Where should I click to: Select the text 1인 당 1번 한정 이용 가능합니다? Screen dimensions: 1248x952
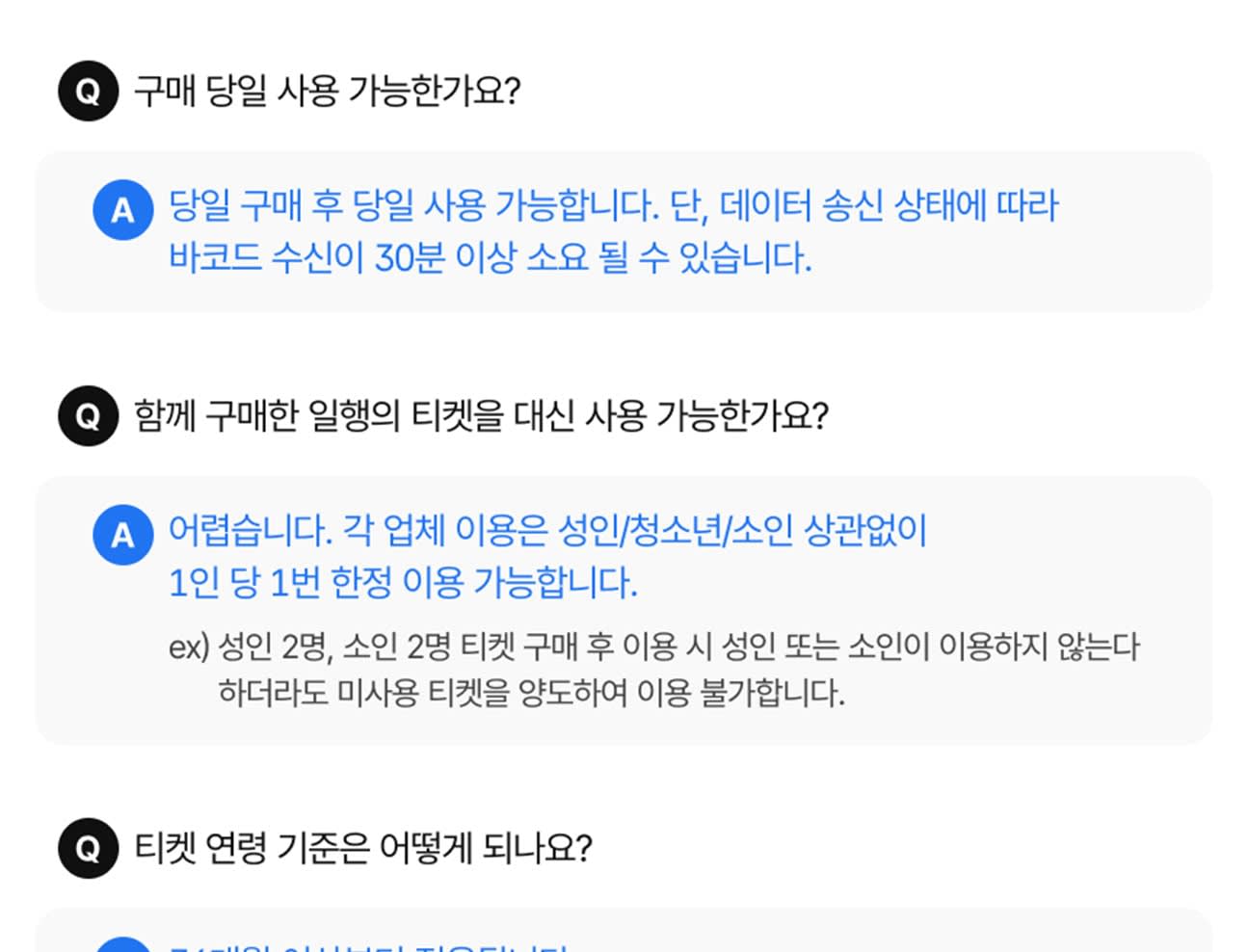403,582
